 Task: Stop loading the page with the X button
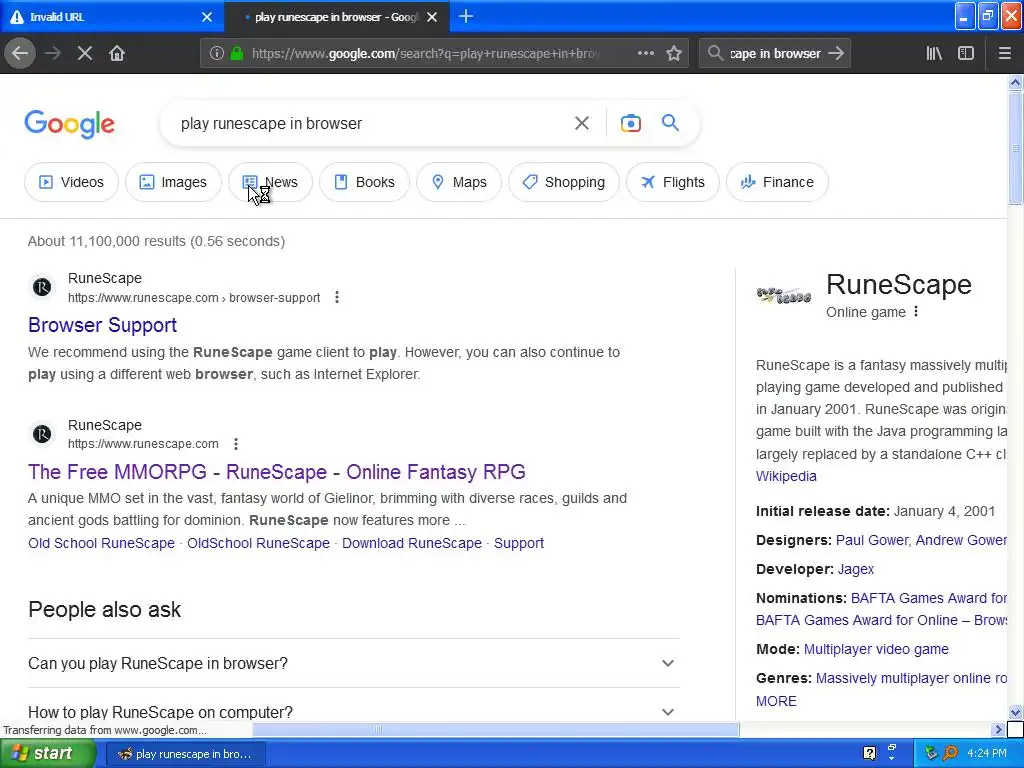click(85, 54)
